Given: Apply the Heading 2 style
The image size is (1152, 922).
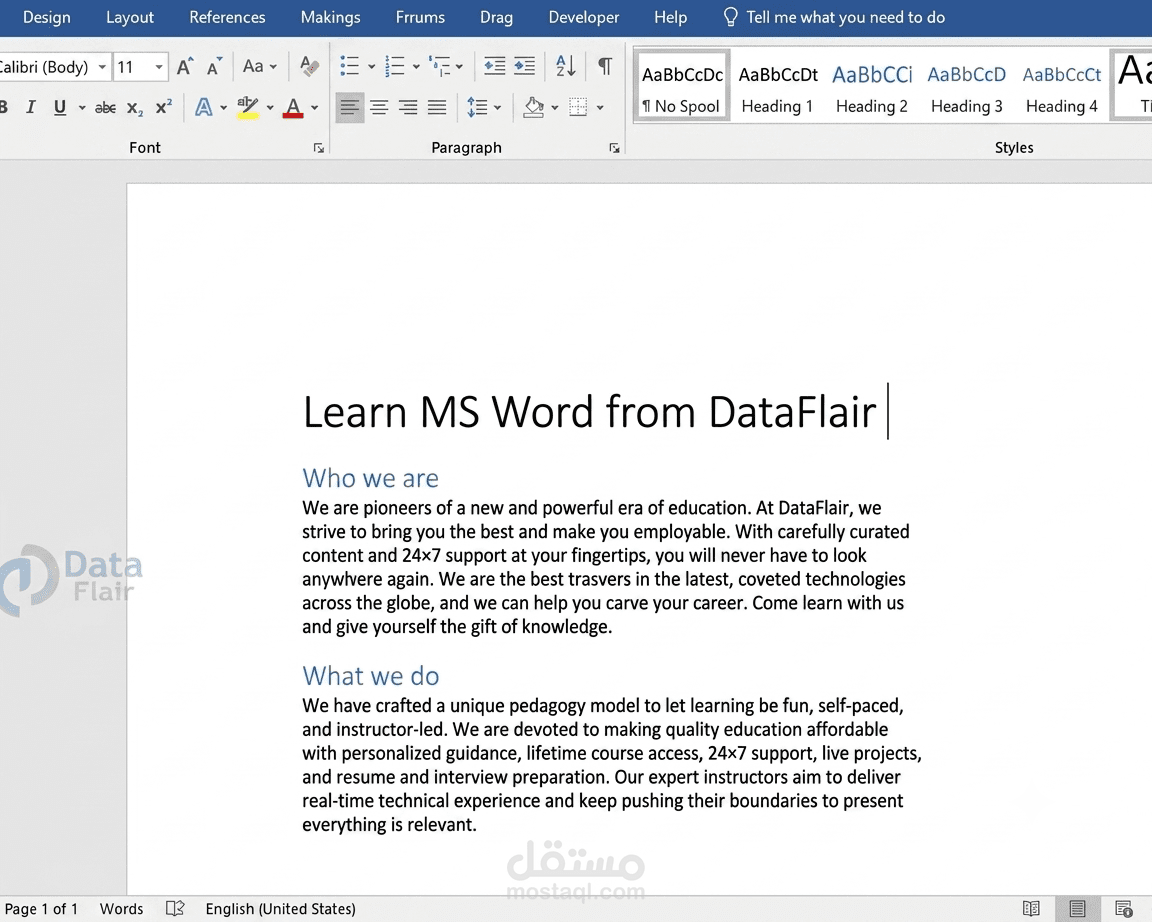Looking at the screenshot, I should 872,90.
